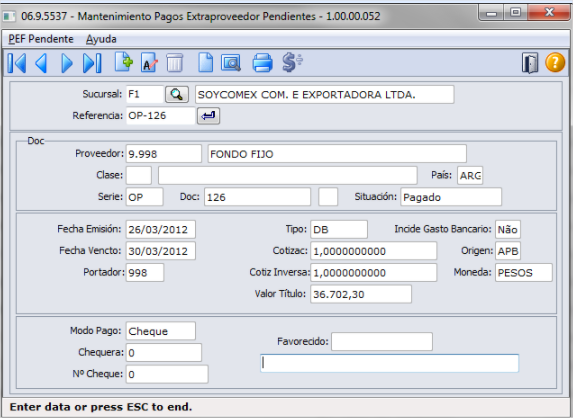Click the Sucursal field F1
Image resolution: width=573 pixels, height=418 pixels.
(x=145, y=95)
